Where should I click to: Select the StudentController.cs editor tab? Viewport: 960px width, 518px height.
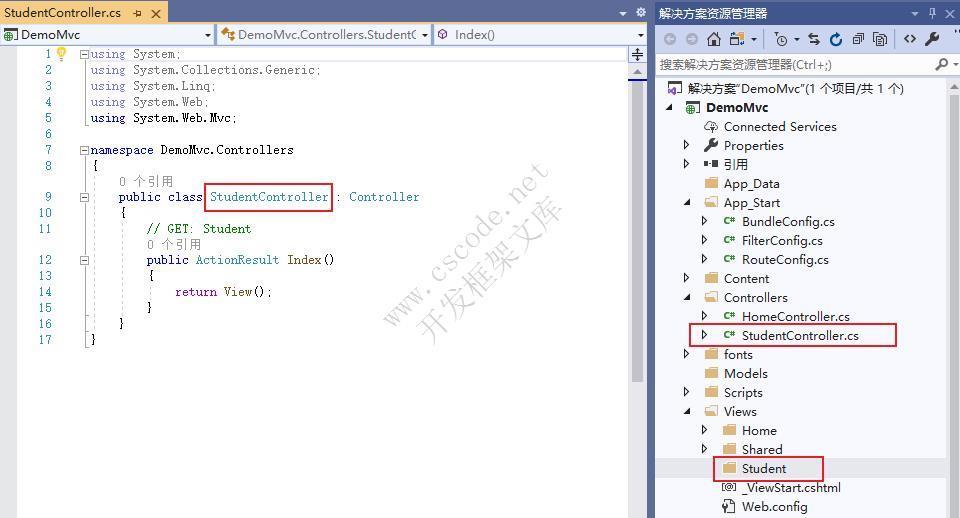click(x=62, y=13)
